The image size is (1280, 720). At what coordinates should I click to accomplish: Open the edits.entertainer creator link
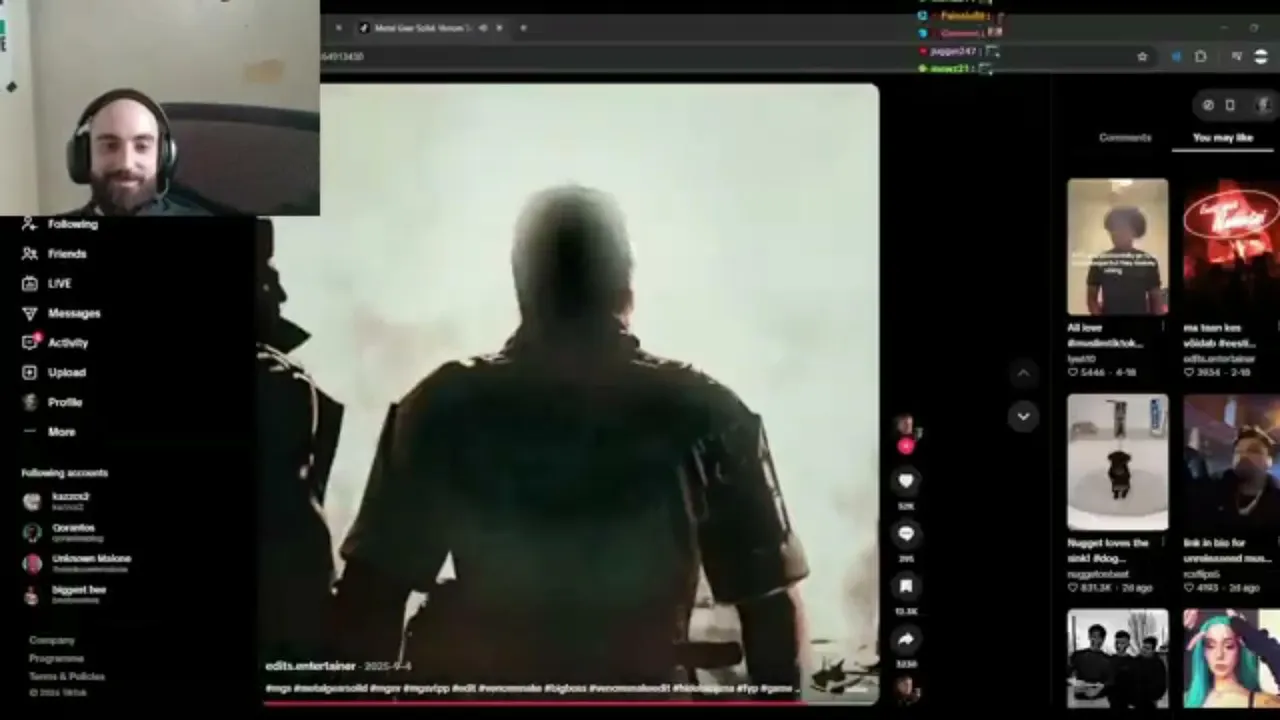point(310,666)
